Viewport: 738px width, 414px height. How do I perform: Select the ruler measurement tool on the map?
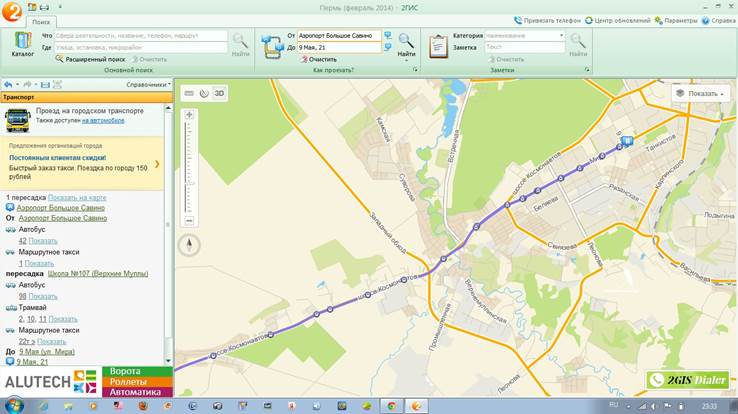(189, 93)
